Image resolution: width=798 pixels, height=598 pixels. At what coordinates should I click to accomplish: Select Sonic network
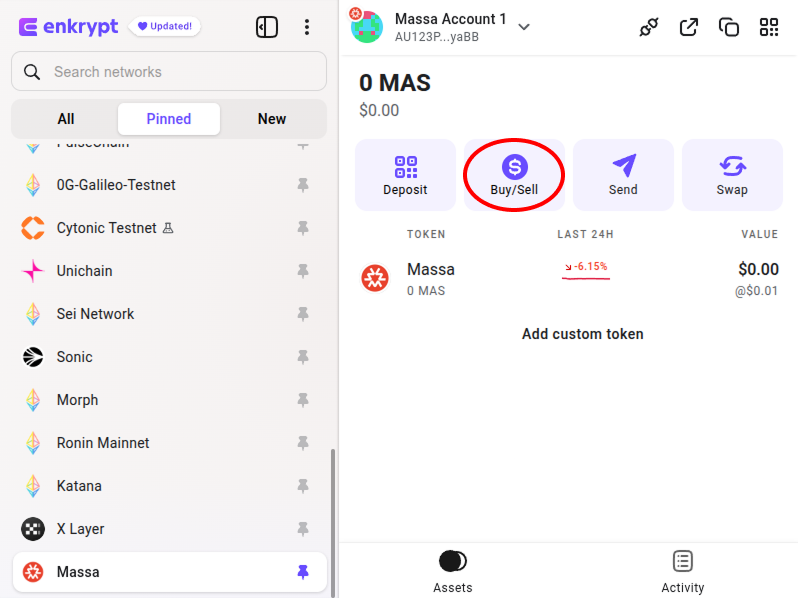169,357
